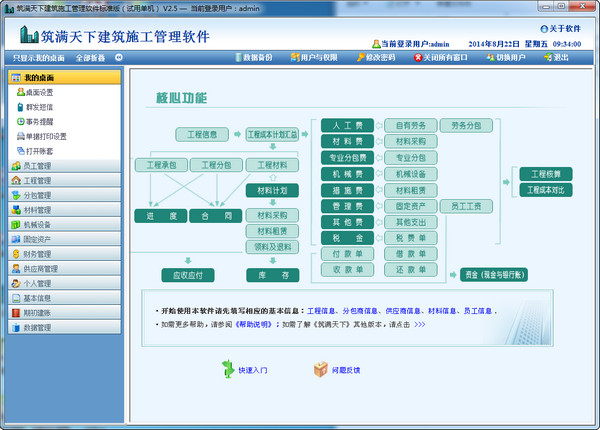Click the 修改密码 key icon
The width and height of the screenshot is (600, 430).
click(361, 57)
